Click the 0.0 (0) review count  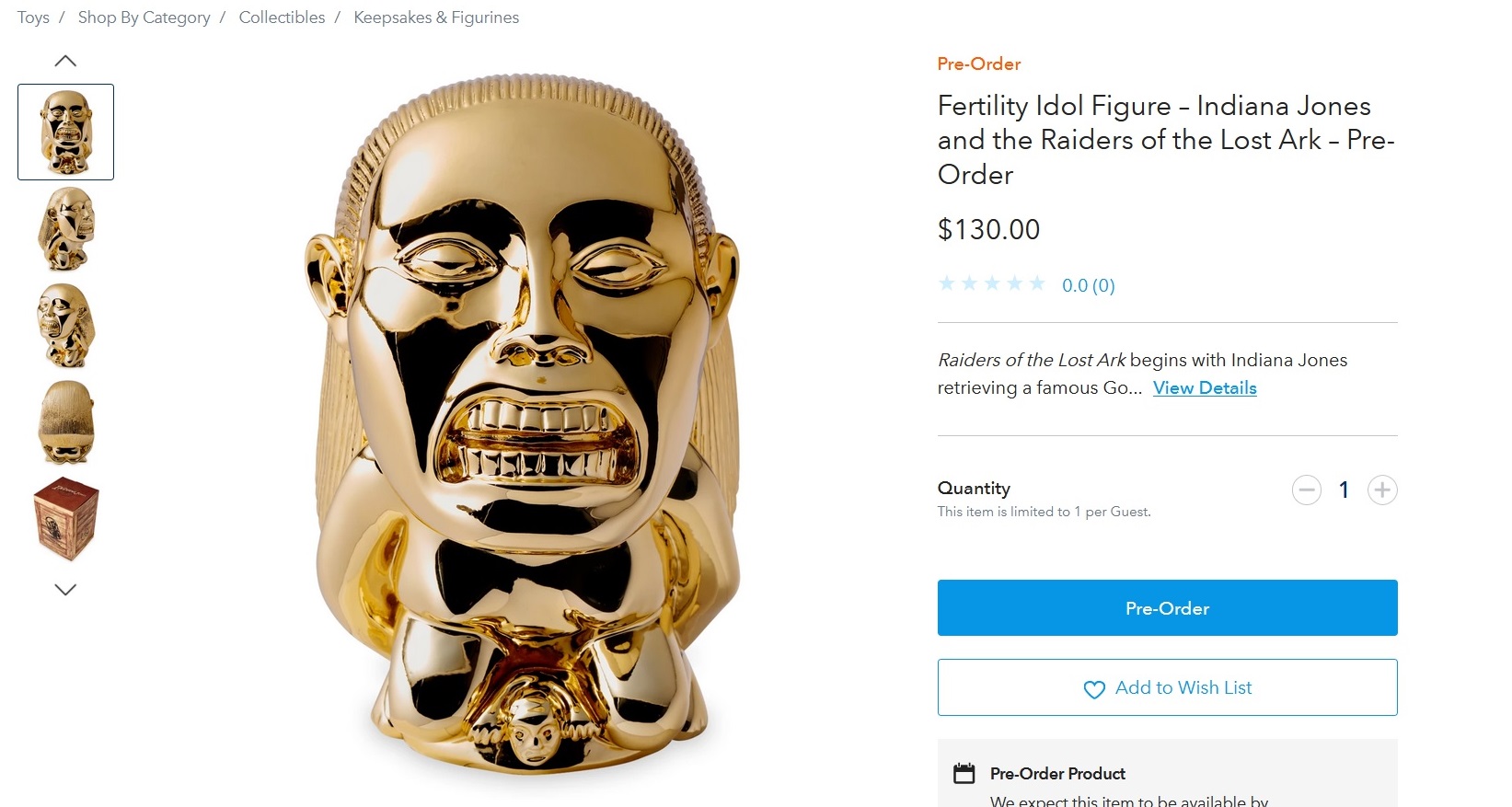point(1088,285)
